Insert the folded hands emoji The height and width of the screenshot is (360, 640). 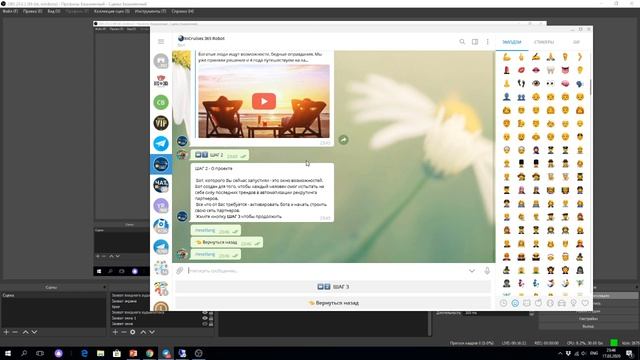click(551, 57)
